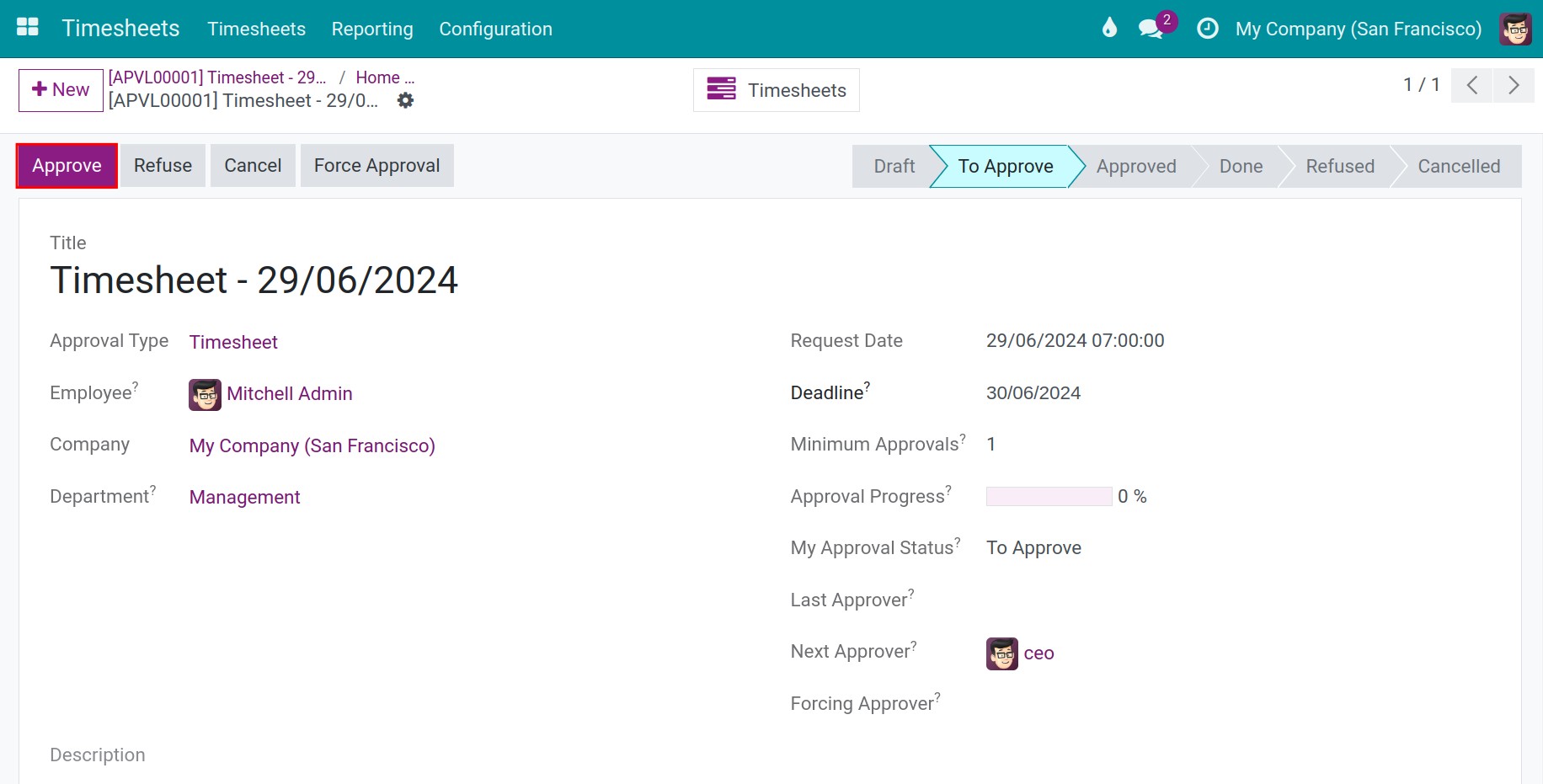Select the Refused status stage

1340,167
